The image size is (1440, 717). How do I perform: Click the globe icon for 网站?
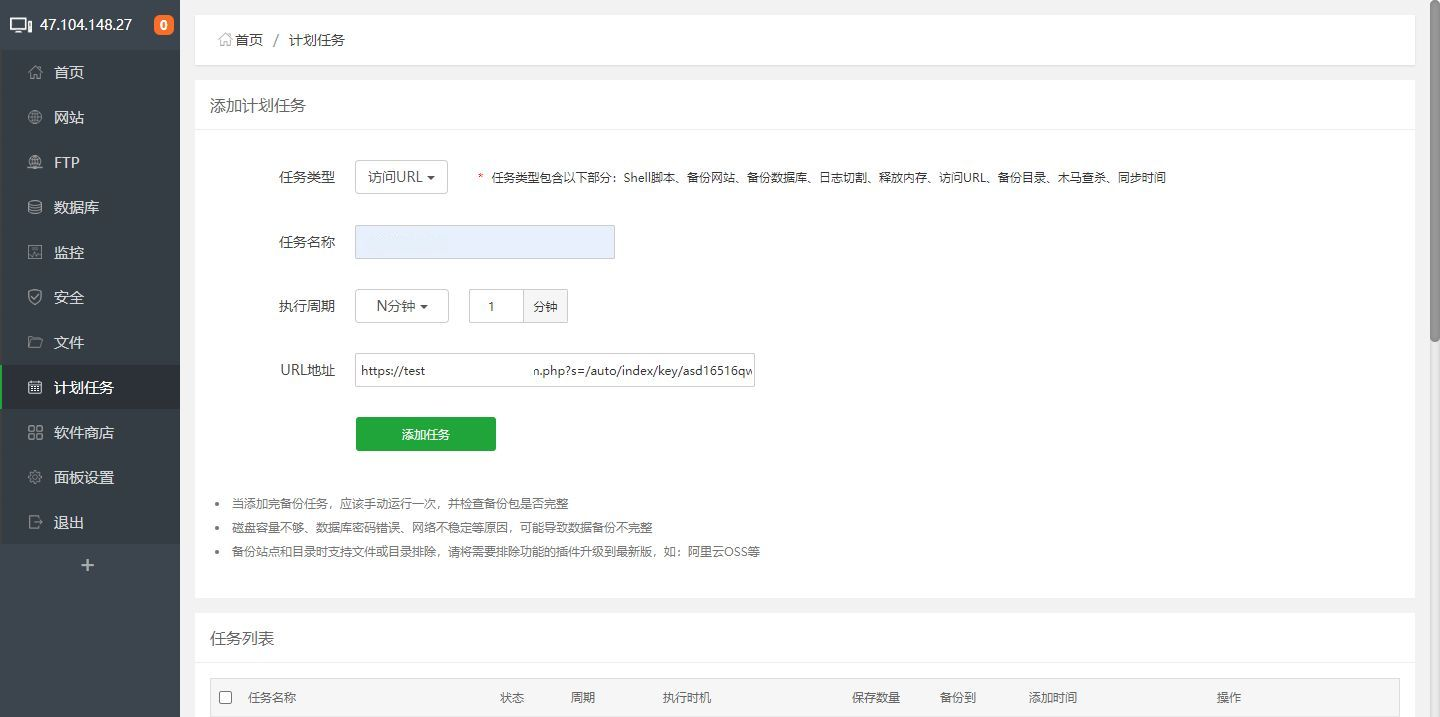35,117
